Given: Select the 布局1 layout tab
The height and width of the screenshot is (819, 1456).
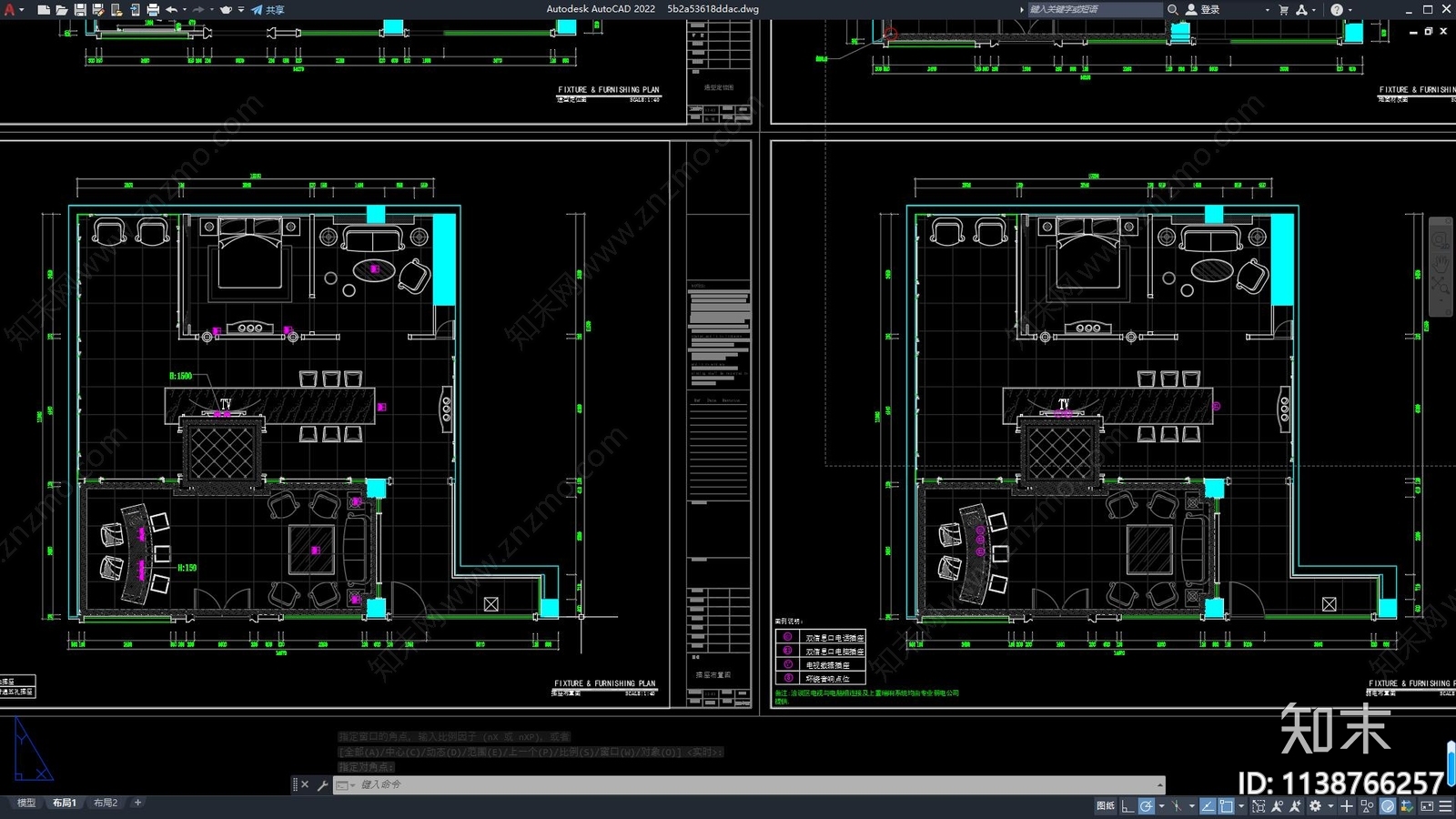Looking at the screenshot, I should coord(64,803).
